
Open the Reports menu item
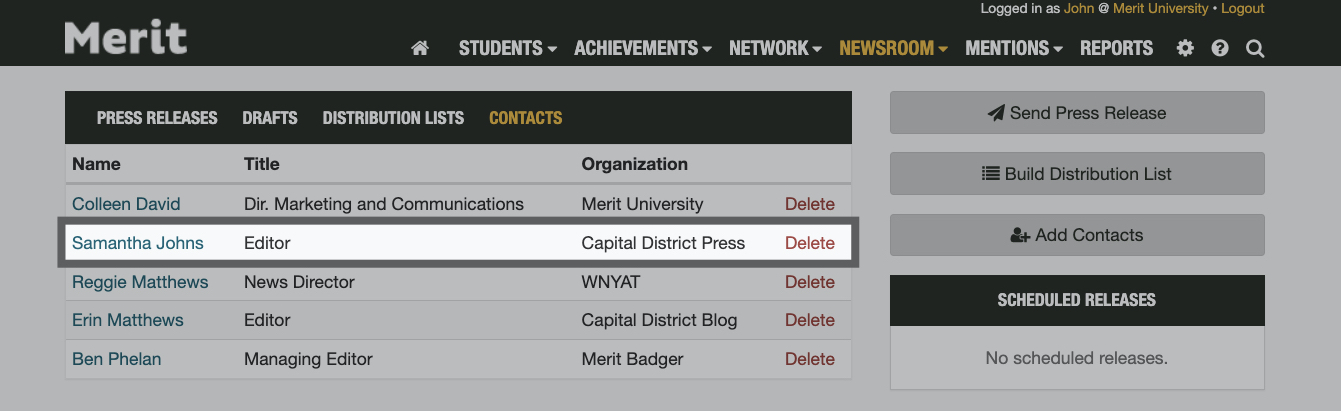click(x=1116, y=48)
